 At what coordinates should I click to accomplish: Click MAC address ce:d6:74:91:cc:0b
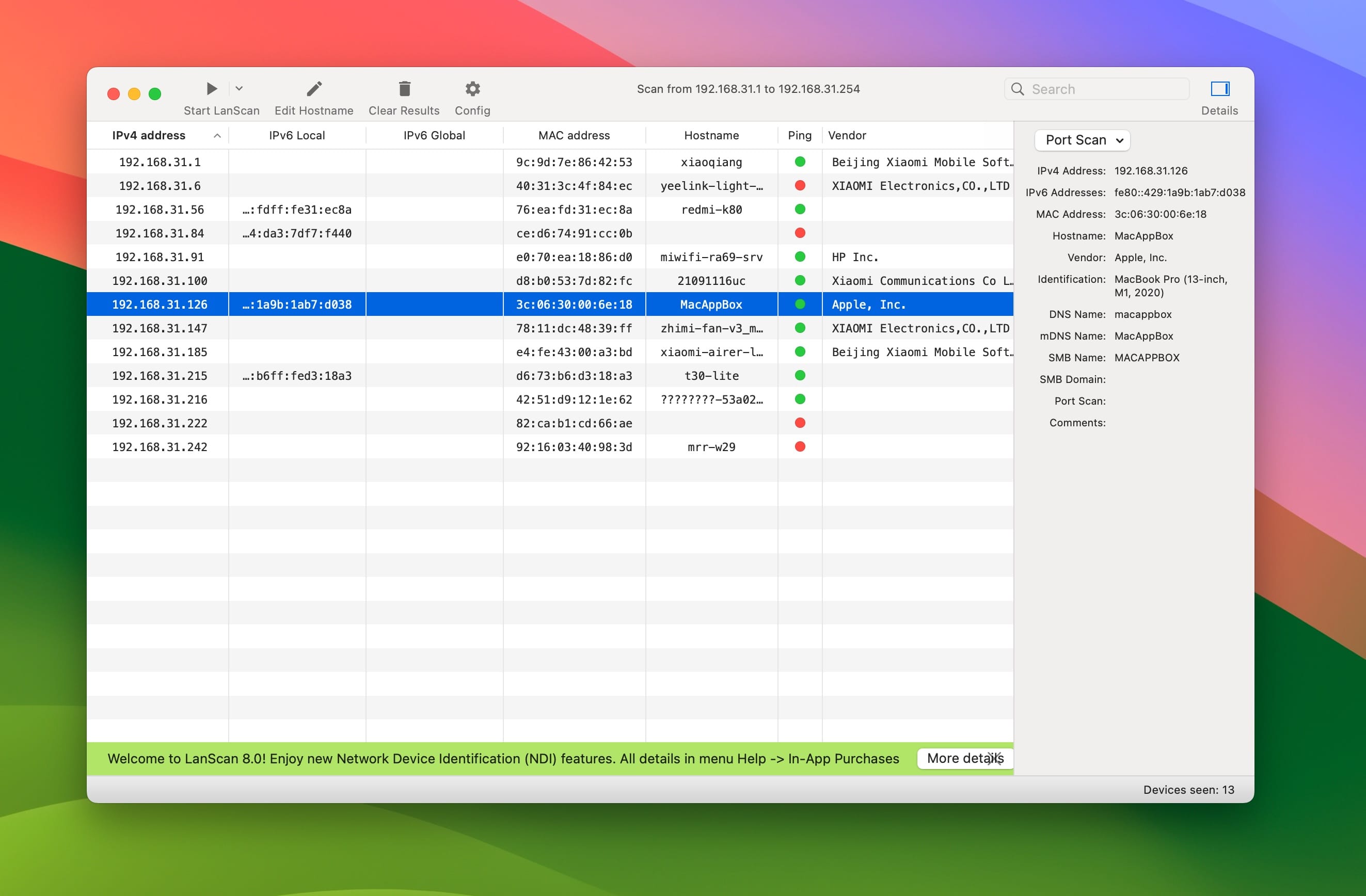tap(574, 233)
